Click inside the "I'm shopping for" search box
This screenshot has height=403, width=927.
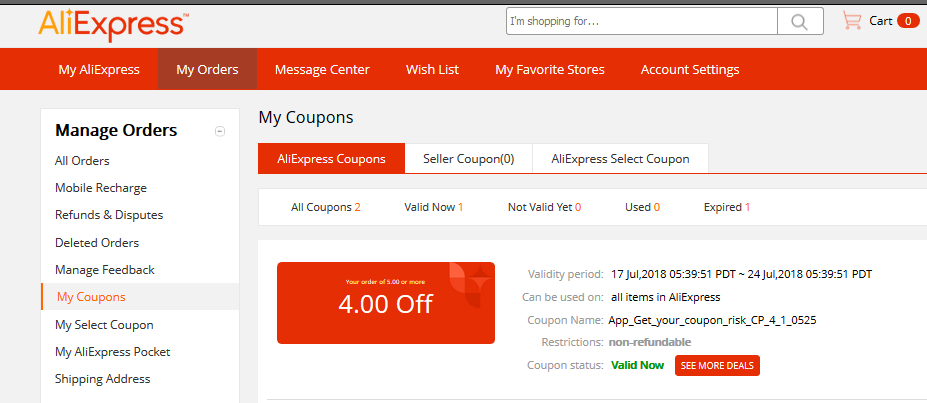[x=642, y=21]
